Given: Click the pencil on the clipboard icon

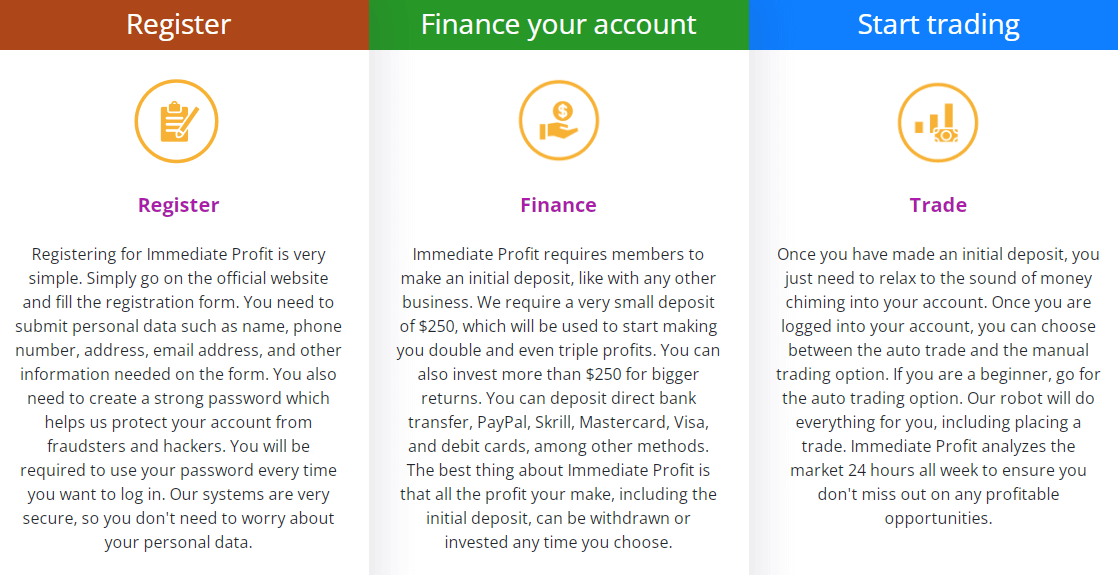Looking at the screenshot, I should pos(188,122).
